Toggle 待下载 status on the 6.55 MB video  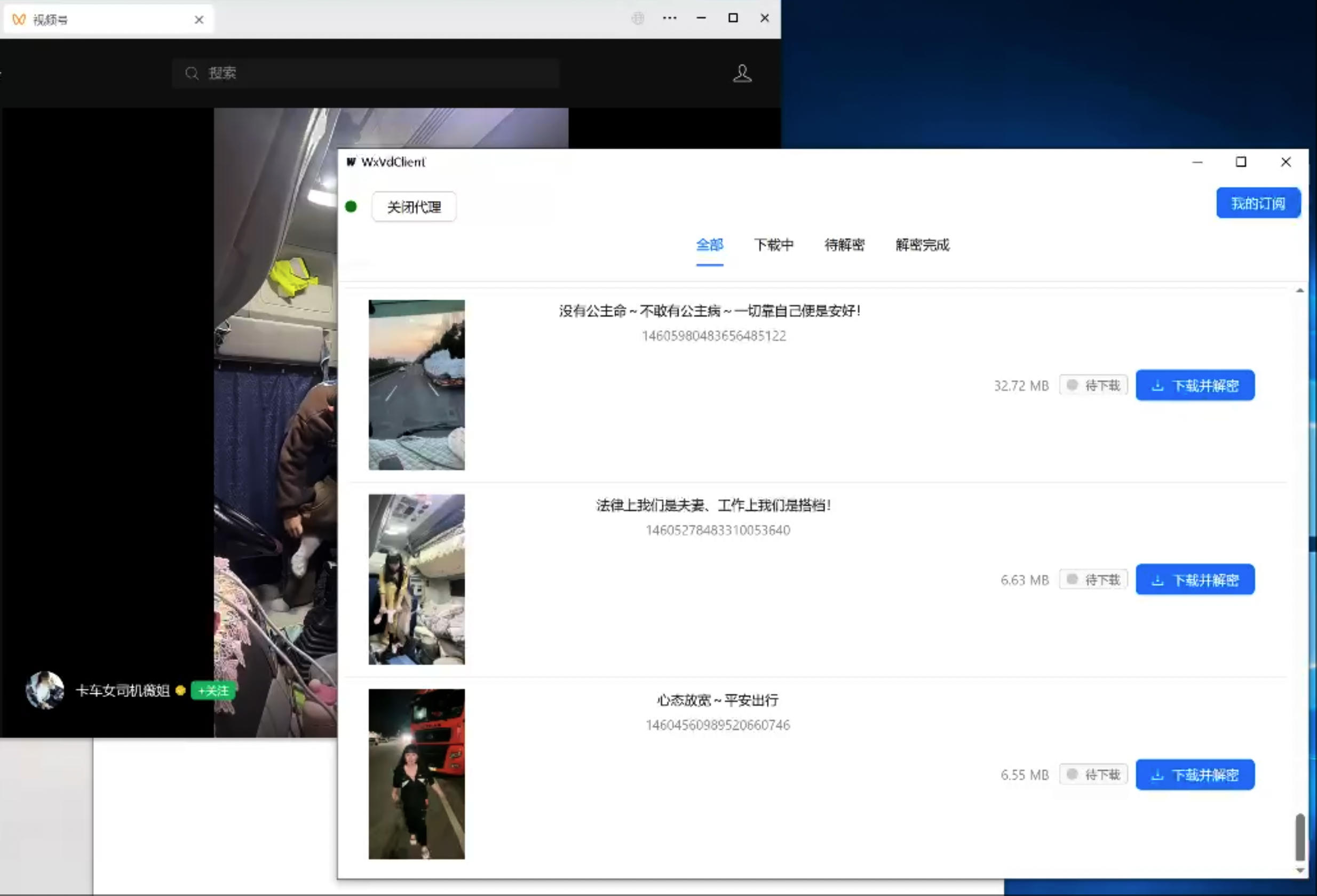click(x=1093, y=774)
